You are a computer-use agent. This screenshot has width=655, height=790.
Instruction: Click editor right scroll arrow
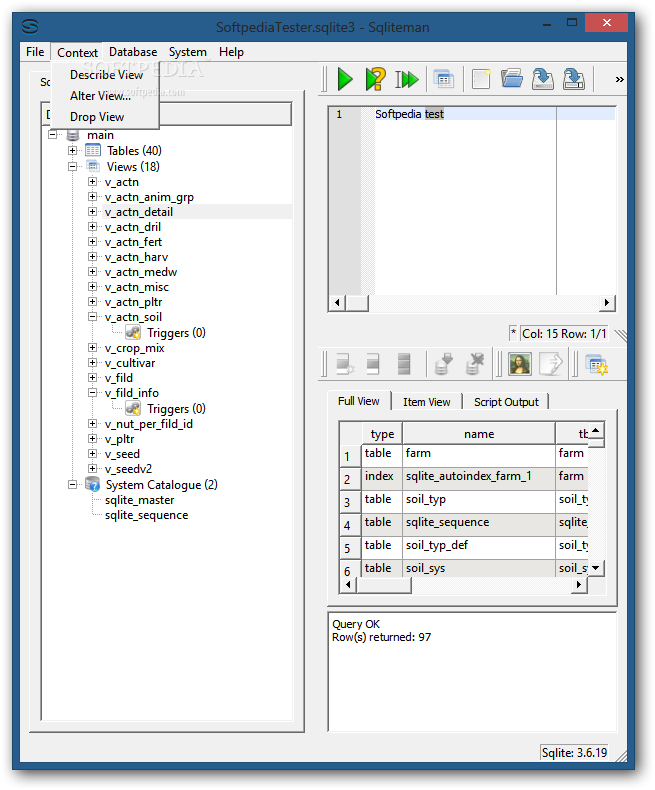pos(607,303)
